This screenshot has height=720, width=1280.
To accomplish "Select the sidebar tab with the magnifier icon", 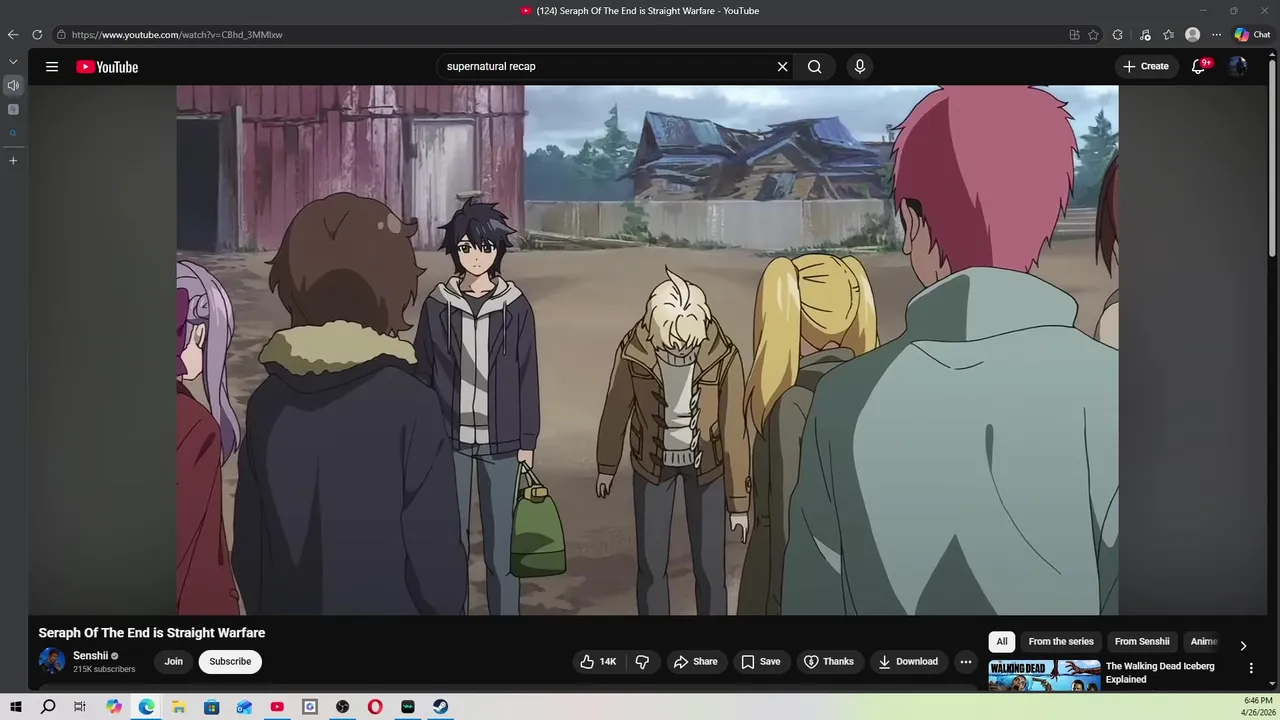I will pyautogui.click(x=13, y=133).
